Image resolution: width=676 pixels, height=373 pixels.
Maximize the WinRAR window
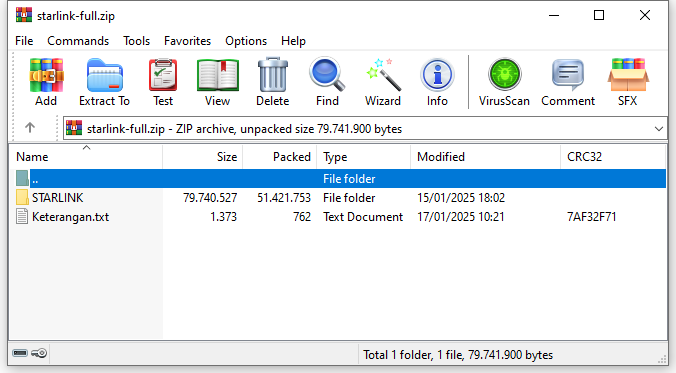click(599, 16)
